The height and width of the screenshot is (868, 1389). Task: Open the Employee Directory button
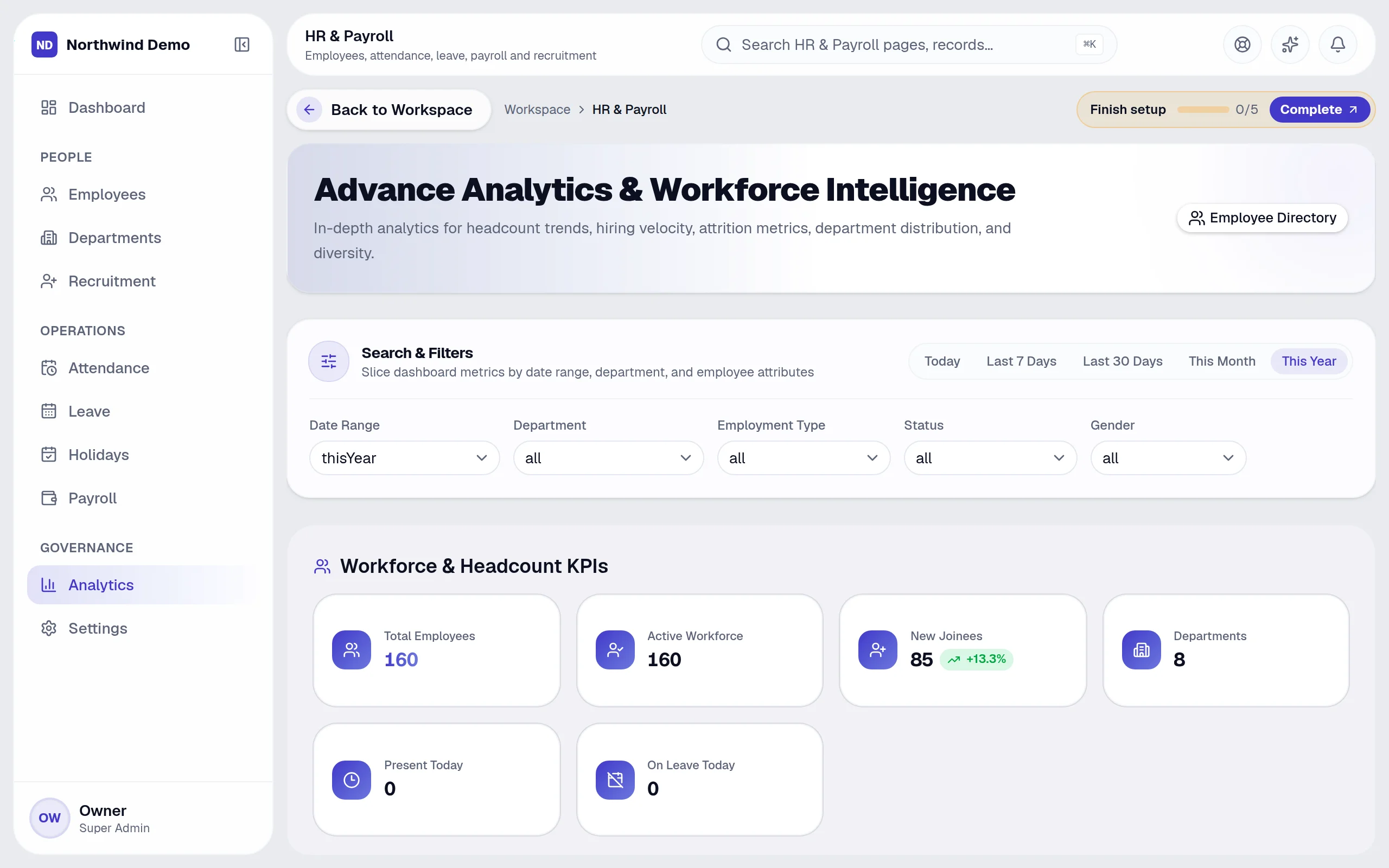1261,218
